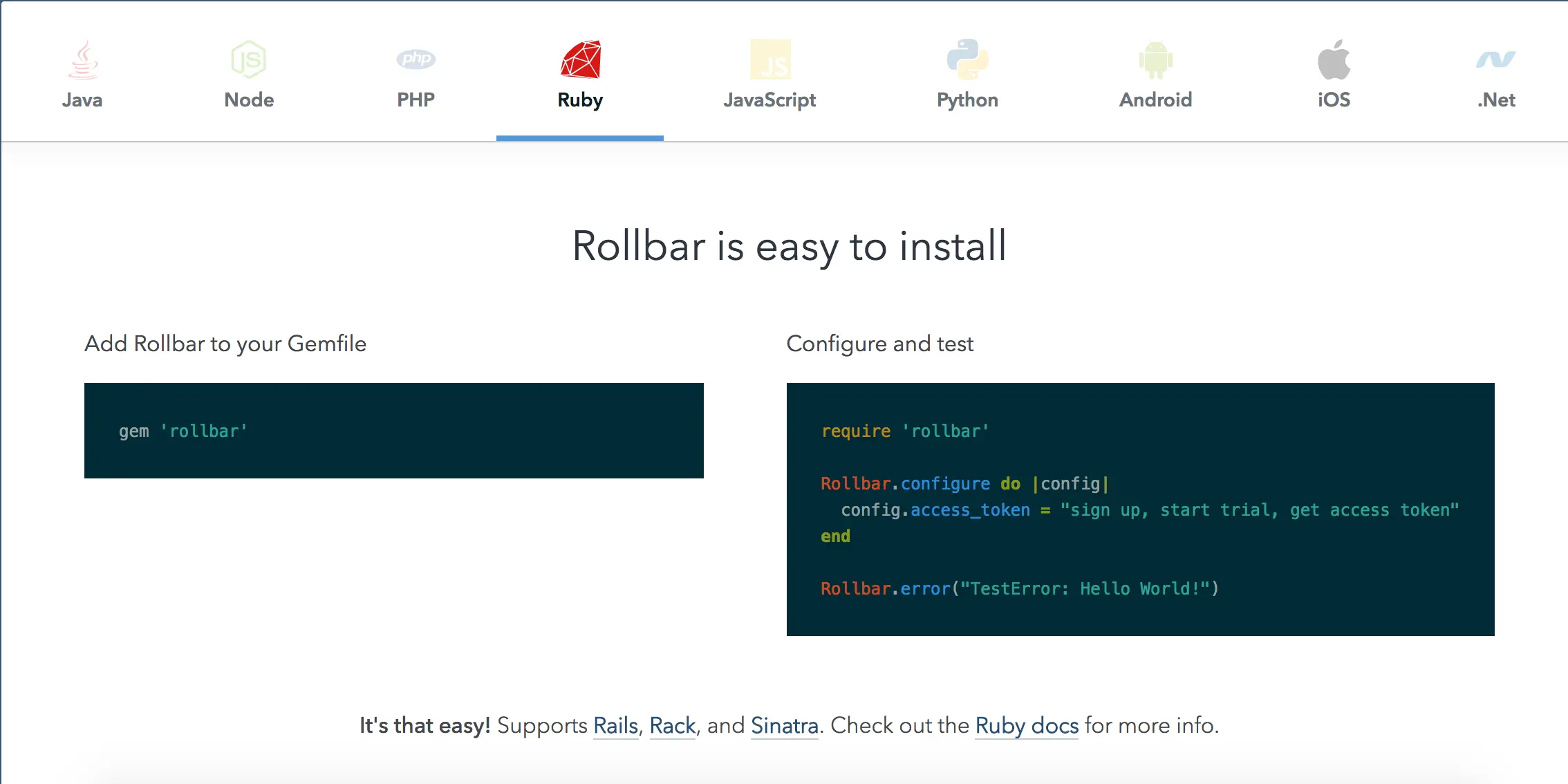The width and height of the screenshot is (1568, 784).
Task: Switch to the Node tab label
Action: click(249, 100)
